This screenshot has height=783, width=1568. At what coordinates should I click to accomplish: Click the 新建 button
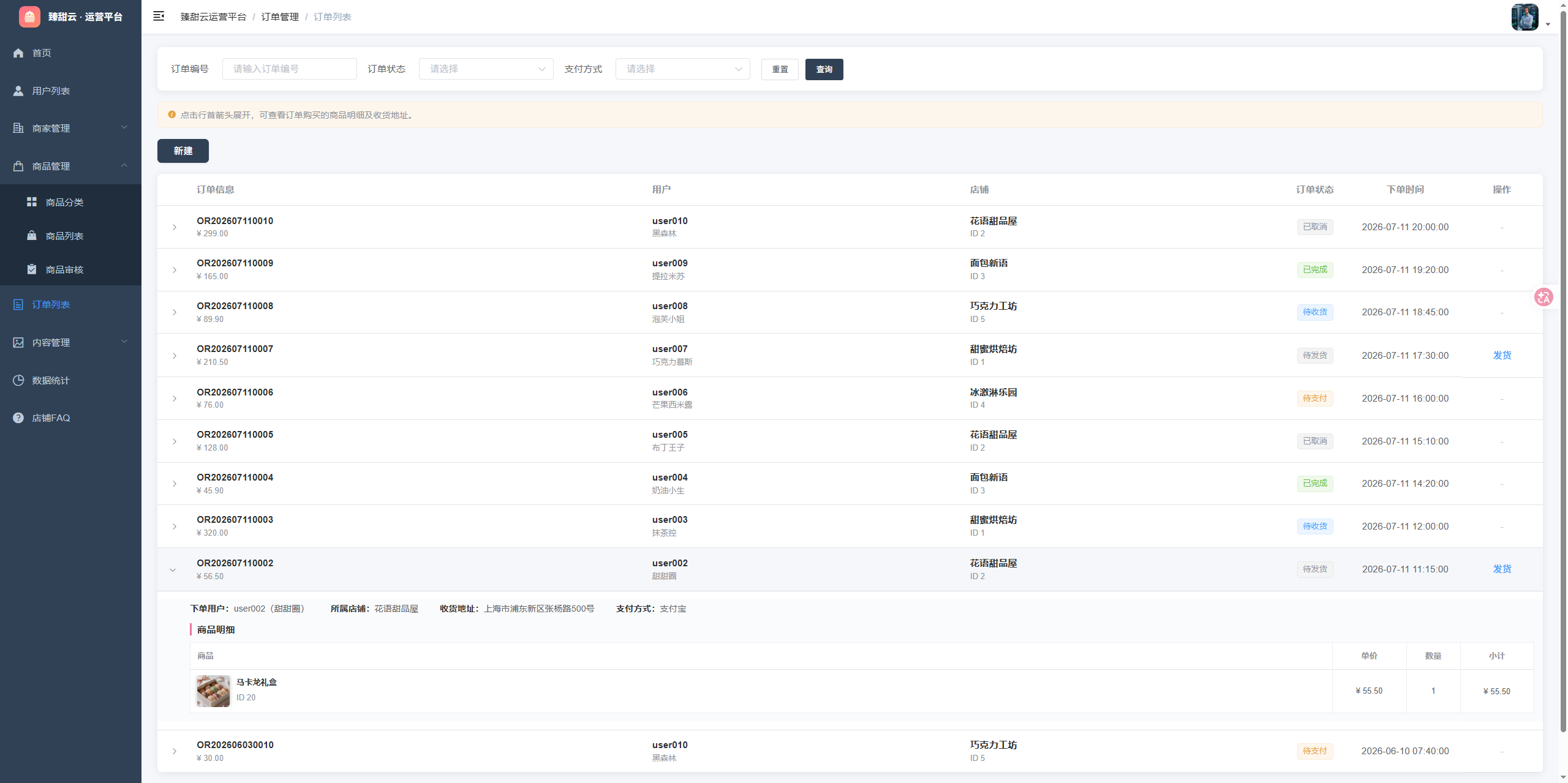pyautogui.click(x=183, y=151)
